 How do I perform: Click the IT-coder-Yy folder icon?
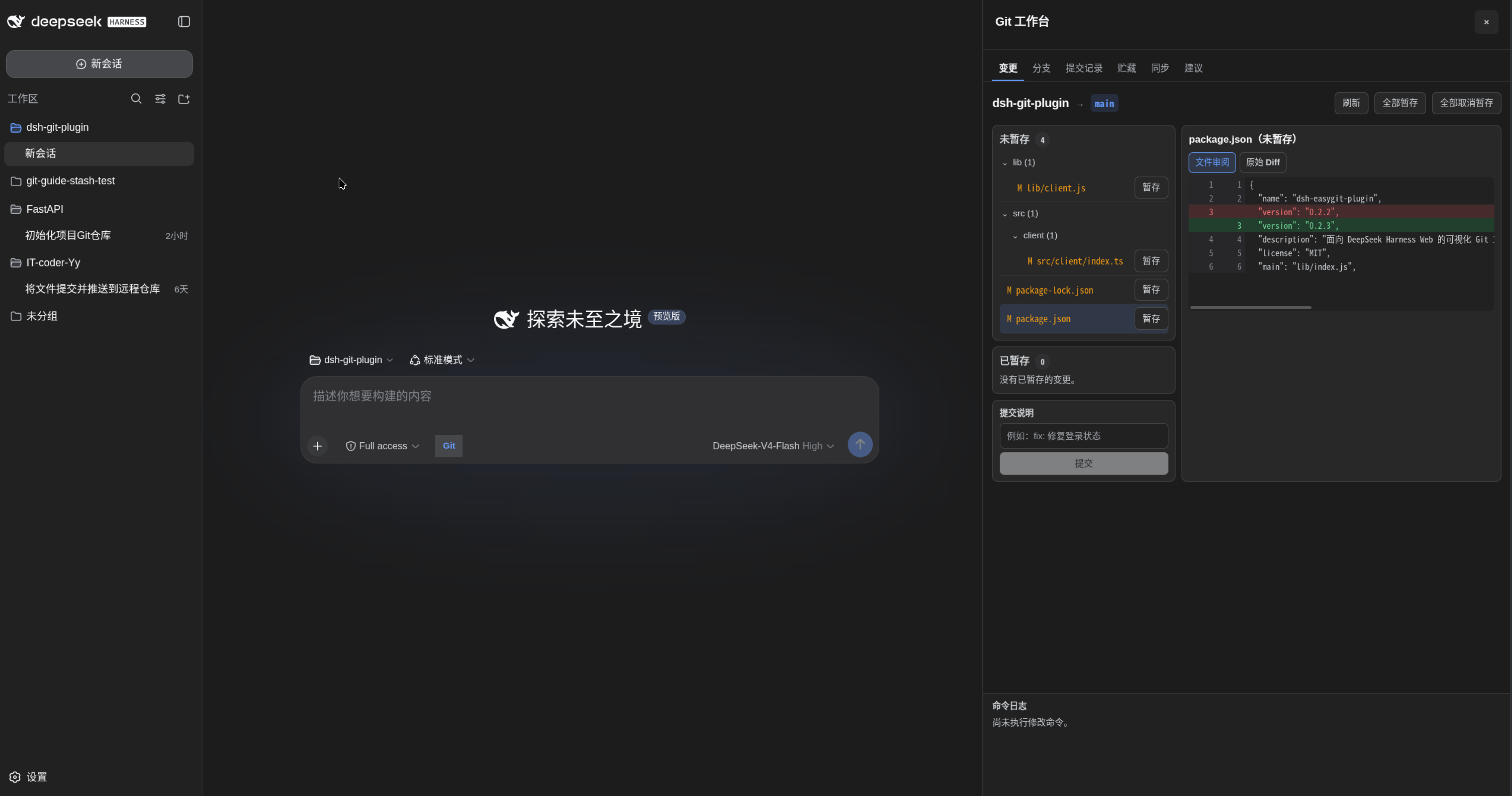(x=16, y=262)
